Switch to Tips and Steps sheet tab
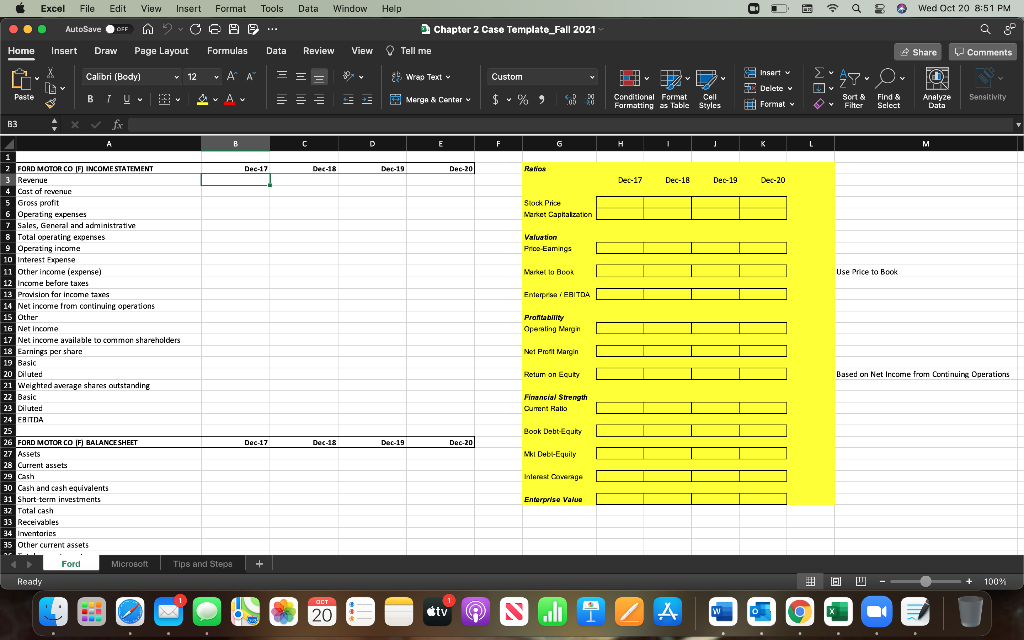1024x640 pixels. pyautogui.click(x=202, y=564)
